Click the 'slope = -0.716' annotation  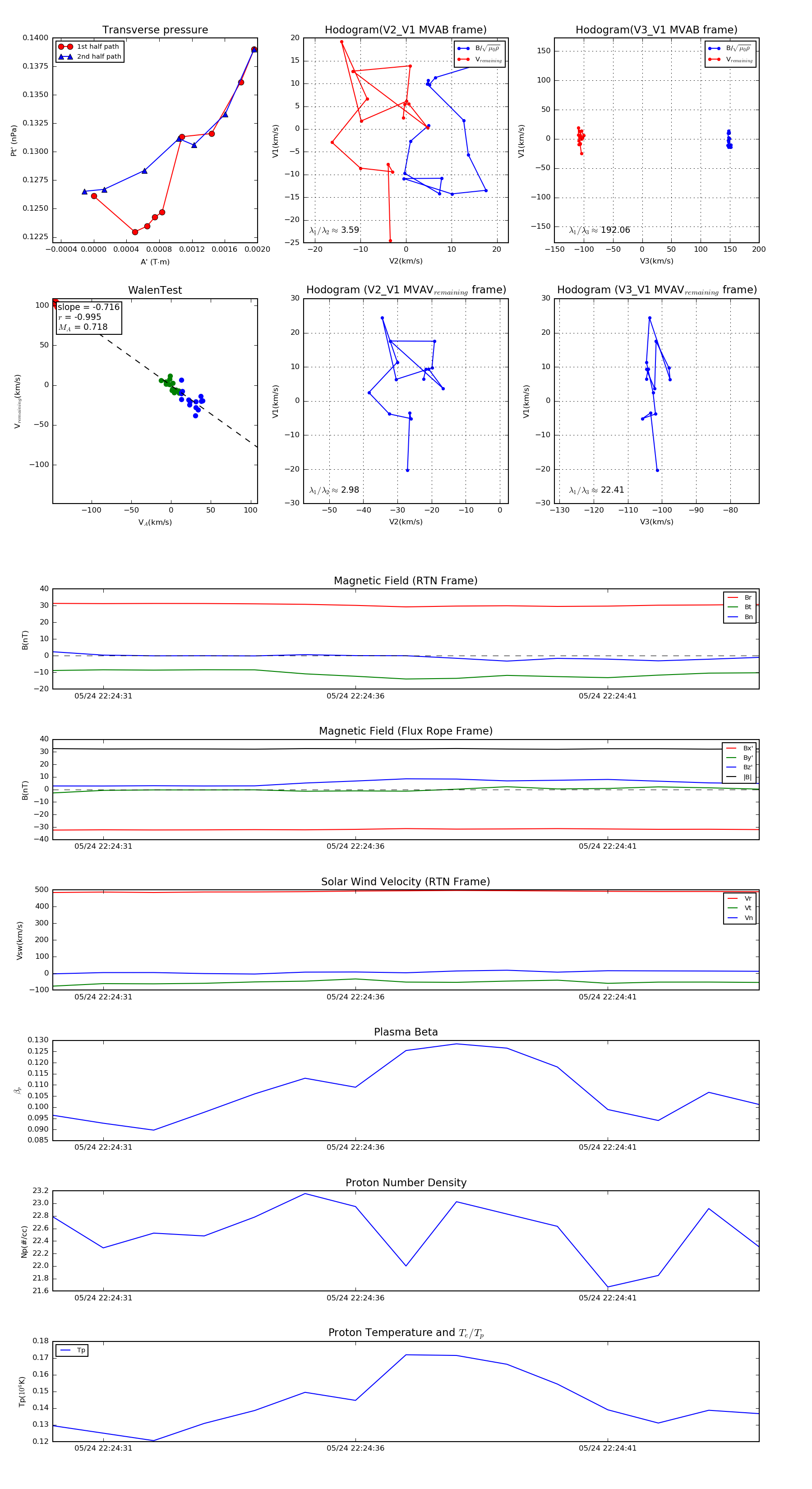(88, 307)
